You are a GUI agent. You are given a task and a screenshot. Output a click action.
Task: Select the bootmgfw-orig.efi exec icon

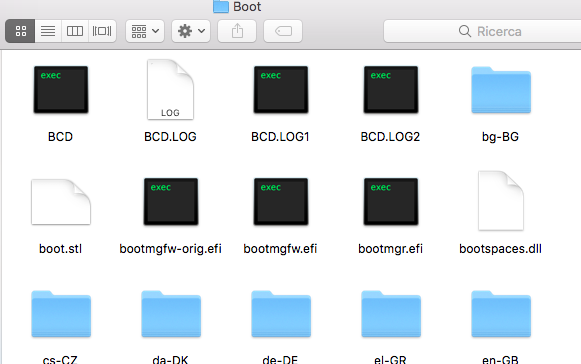171,202
